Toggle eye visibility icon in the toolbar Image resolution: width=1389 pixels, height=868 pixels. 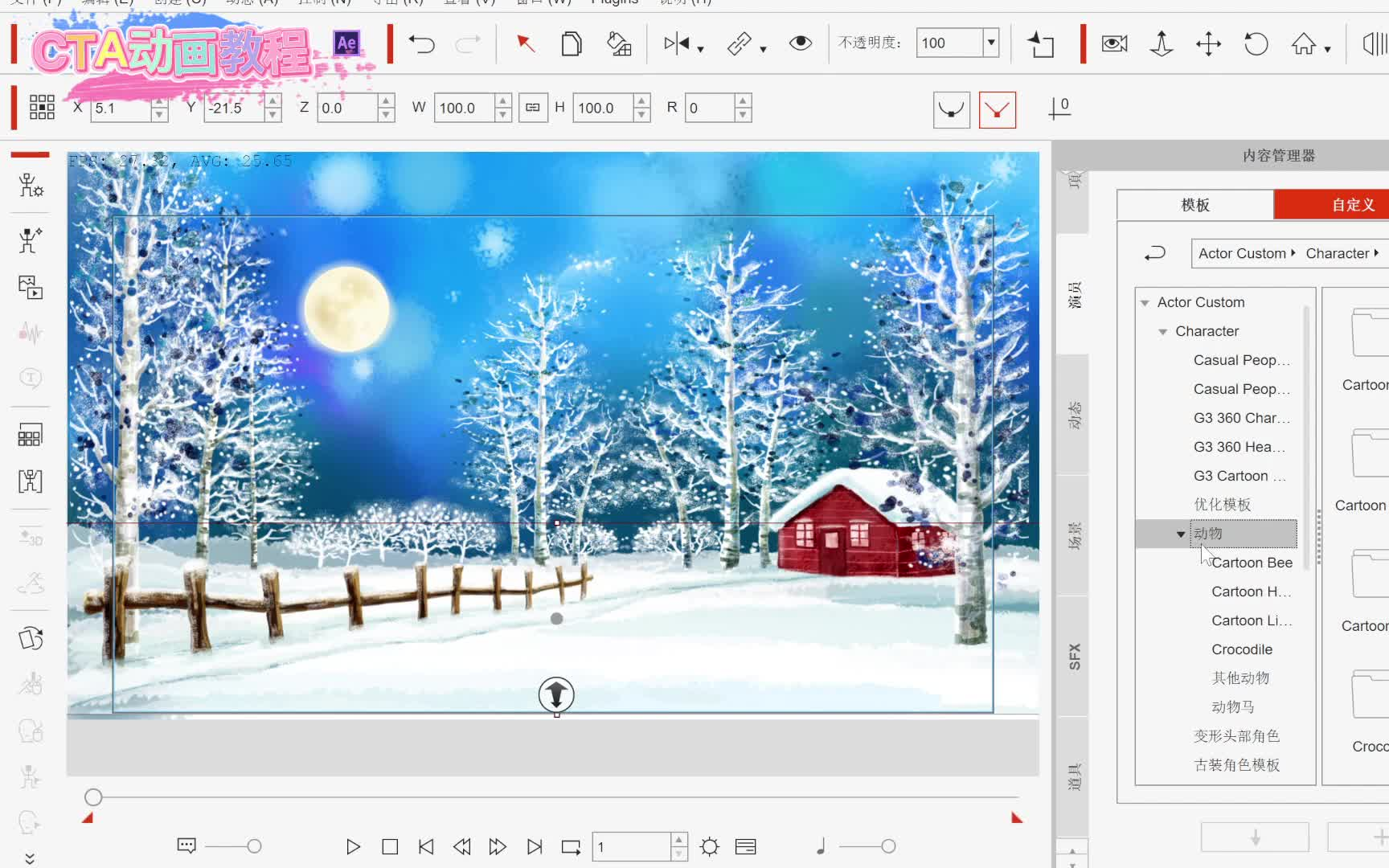click(x=800, y=44)
